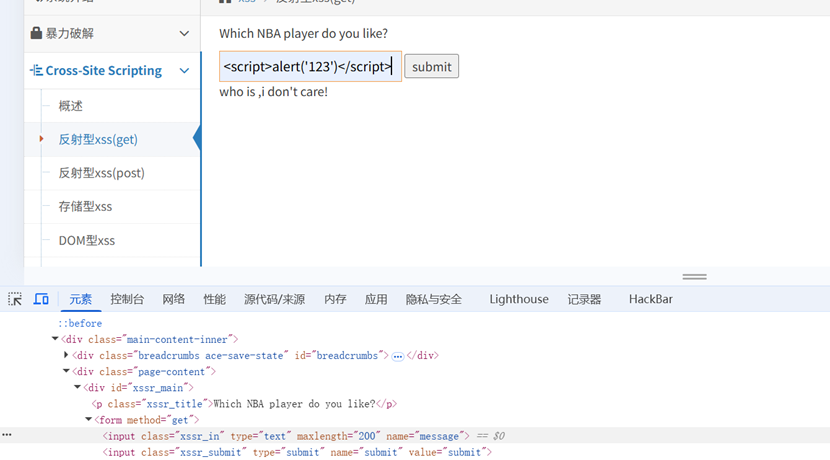Click the name="message" attribute text
Screen dimensions: 830x460
(x=425, y=436)
